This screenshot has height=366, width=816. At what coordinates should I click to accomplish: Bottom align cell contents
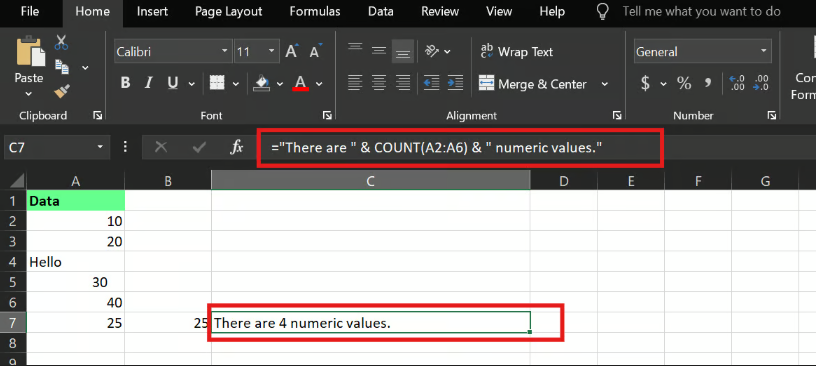click(x=403, y=51)
